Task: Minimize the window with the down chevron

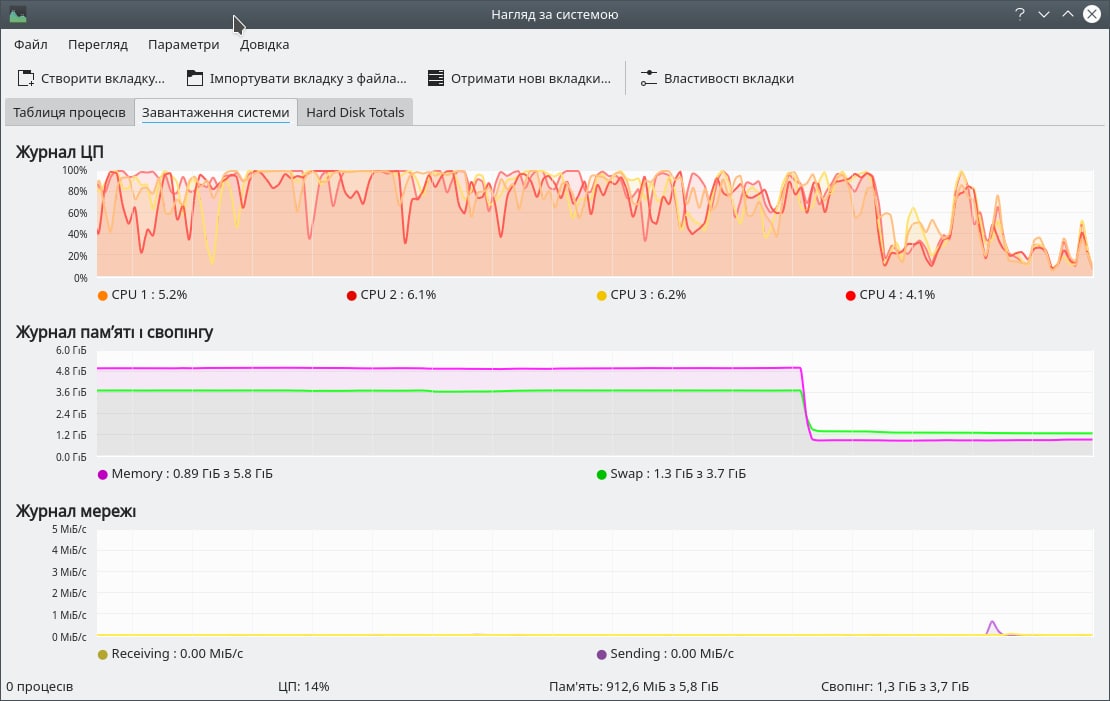Action: coord(1043,14)
